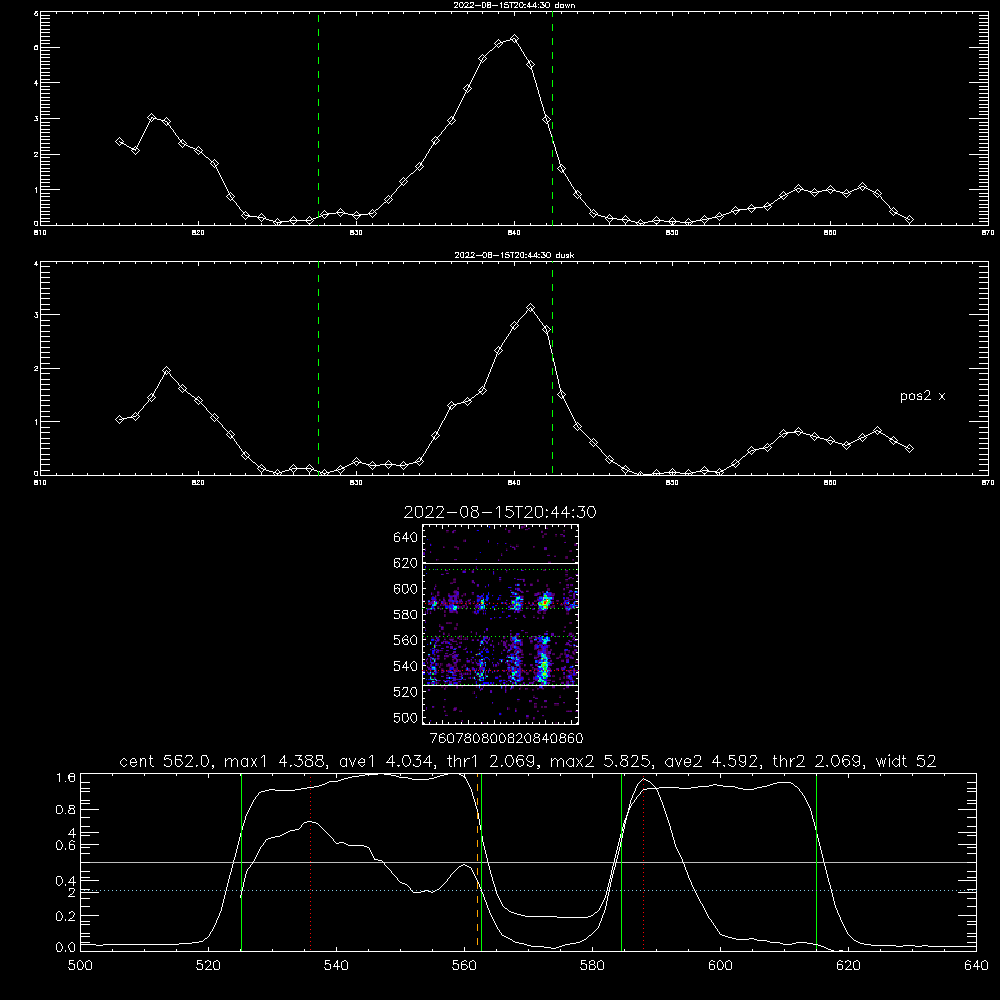This screenshot has width=1000, height=1000.
Task: Click the bottom plot x-axis label '580'
Action: [x=592, y=966]
